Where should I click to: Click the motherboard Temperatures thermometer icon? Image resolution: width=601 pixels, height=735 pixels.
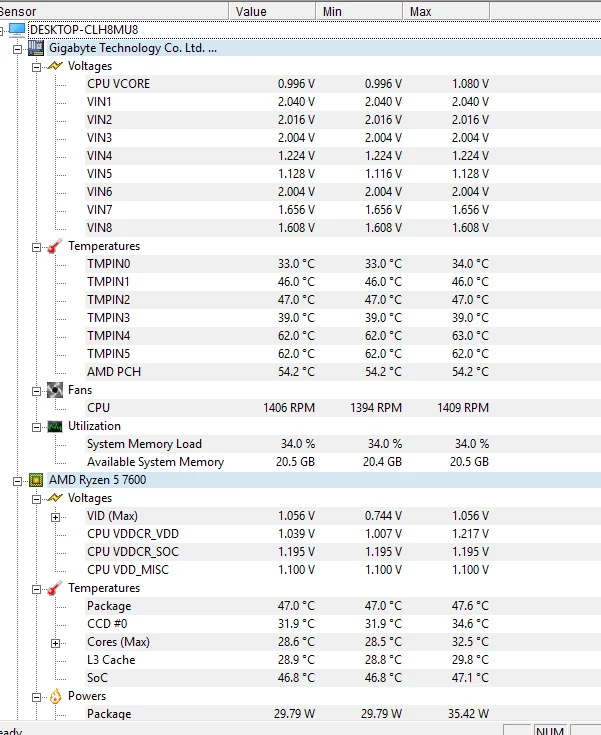point(55,246)
